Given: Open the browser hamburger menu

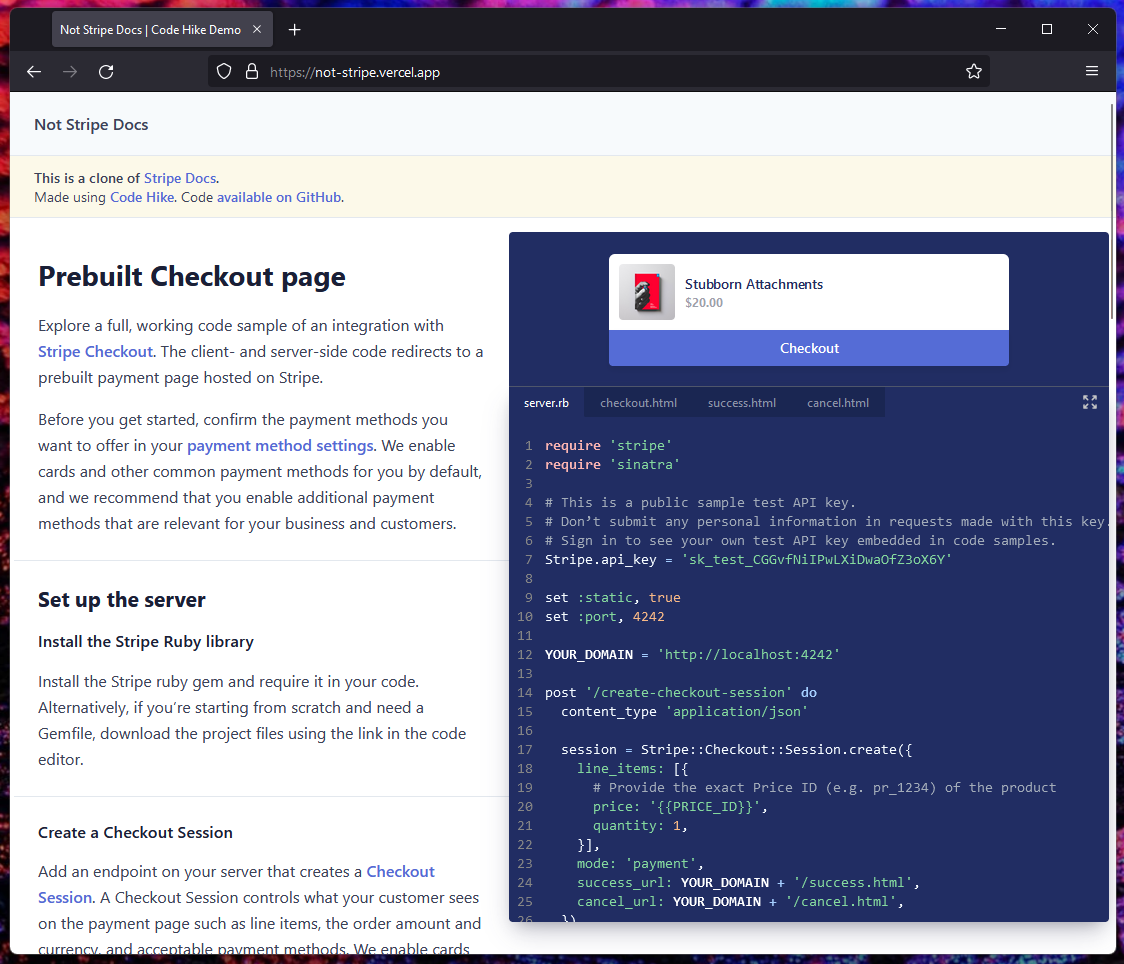Looking at the screenshot, I should [1092, 71].
